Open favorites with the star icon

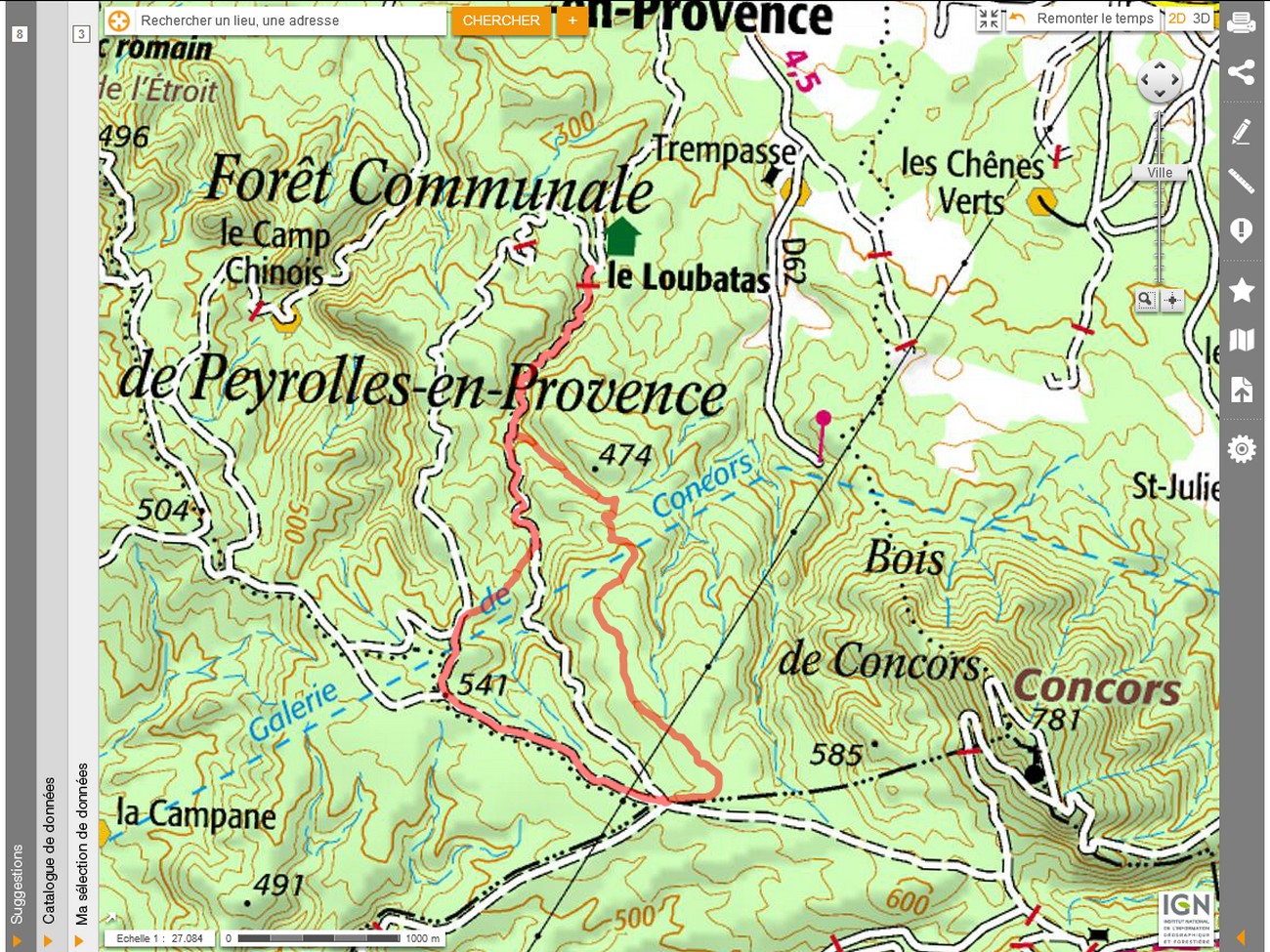point(1242,290)
